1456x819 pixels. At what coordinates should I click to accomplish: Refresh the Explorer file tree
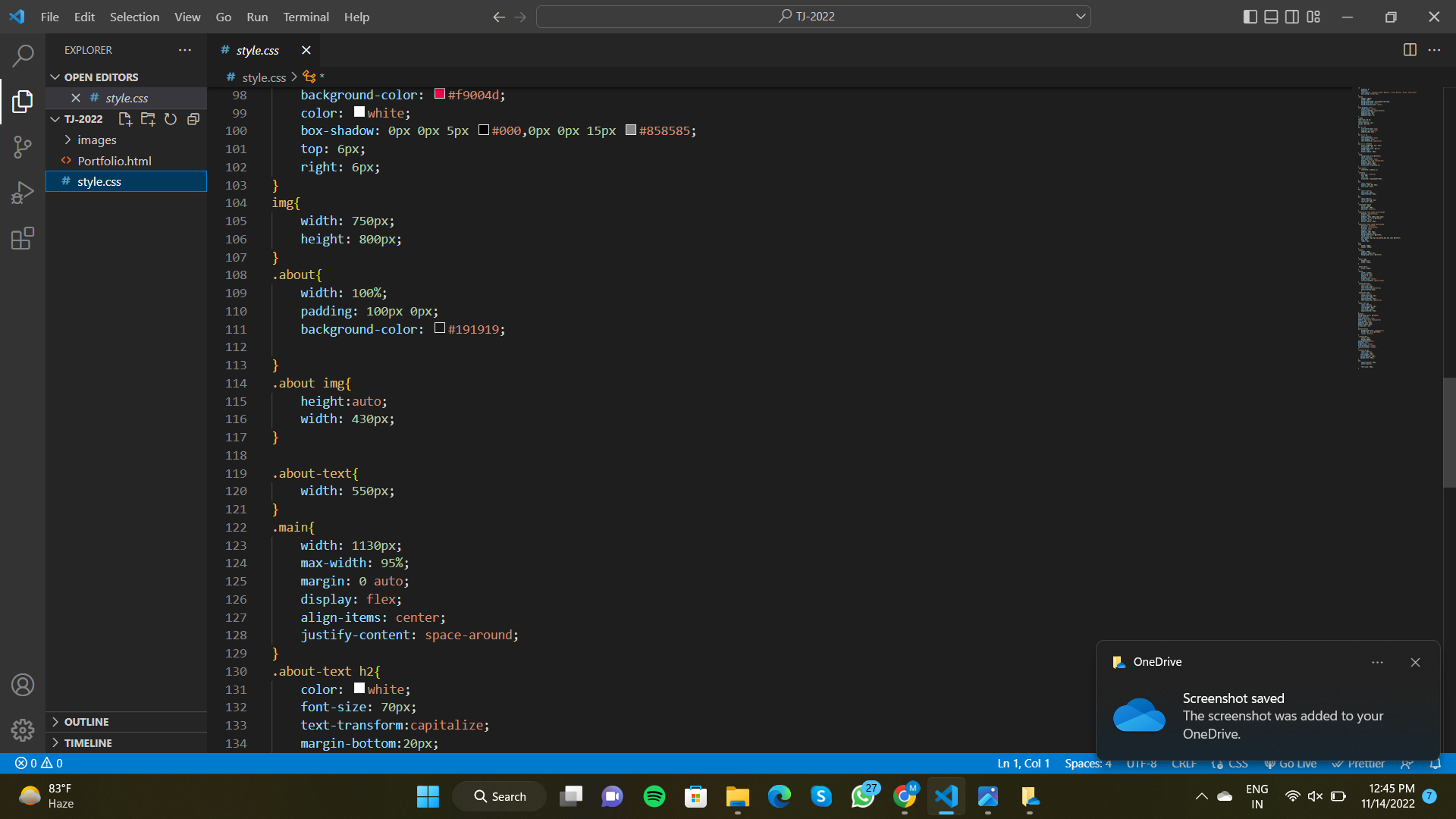[x=171, y=119]
